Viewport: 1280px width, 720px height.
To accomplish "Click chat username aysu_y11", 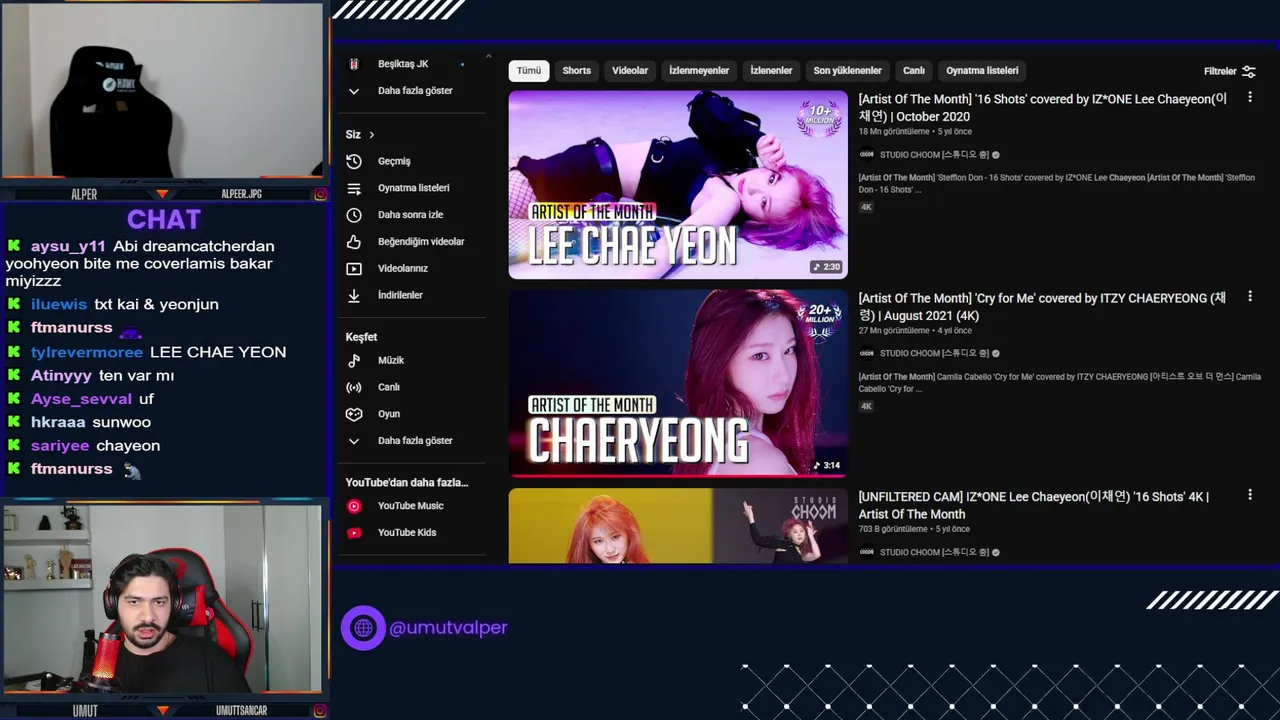I will point(68,246).
